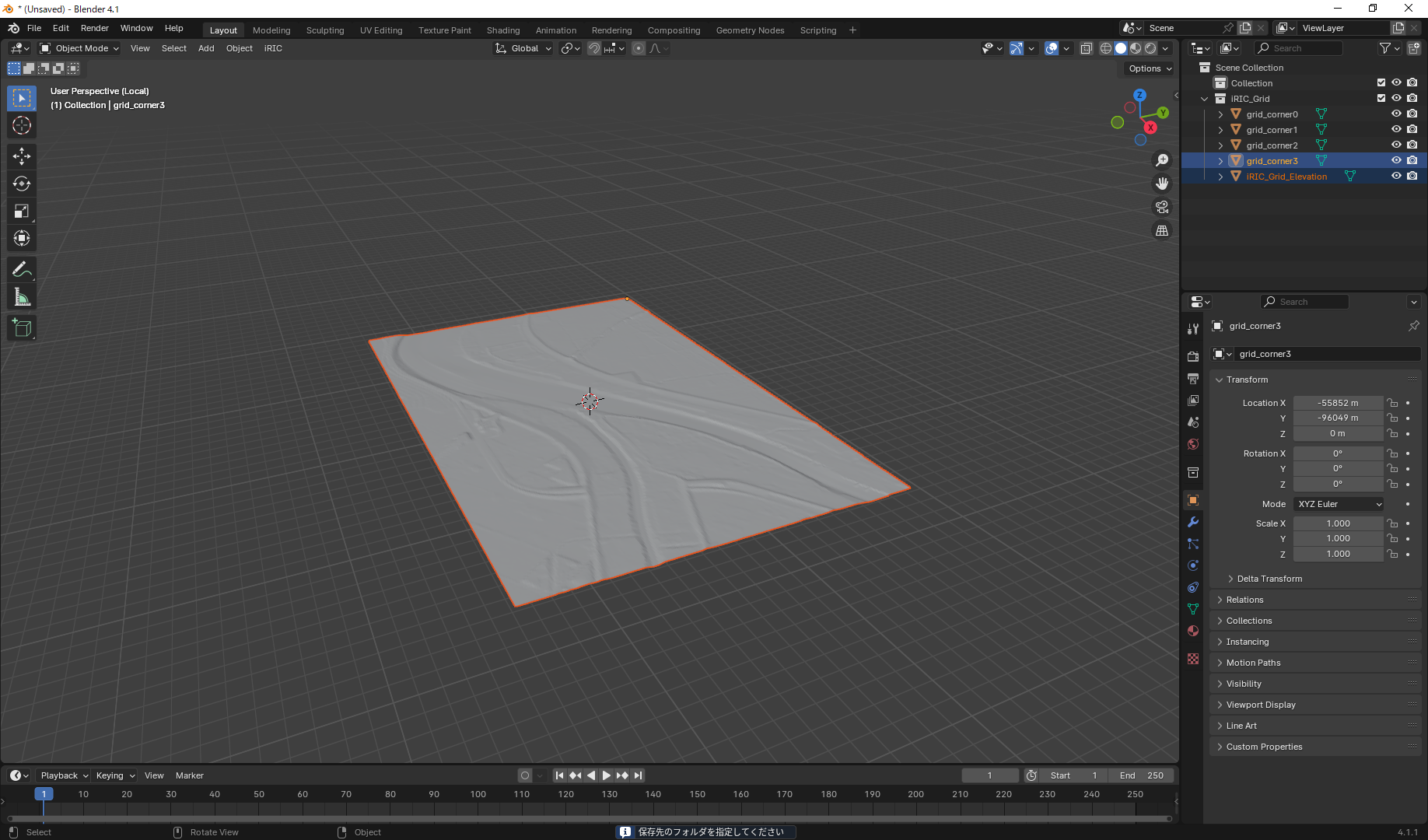Select the Move tool in the toolbar
1428x840 pixels.
point(22,156)
